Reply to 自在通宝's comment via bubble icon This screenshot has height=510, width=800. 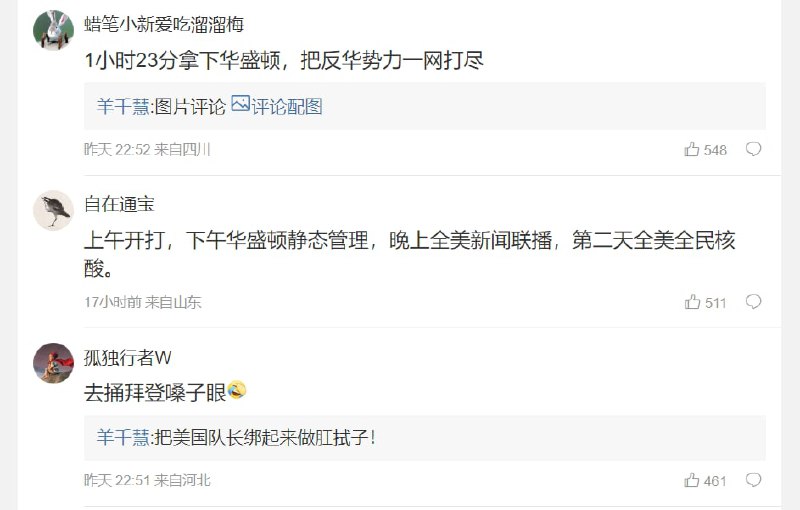(754, 302)
